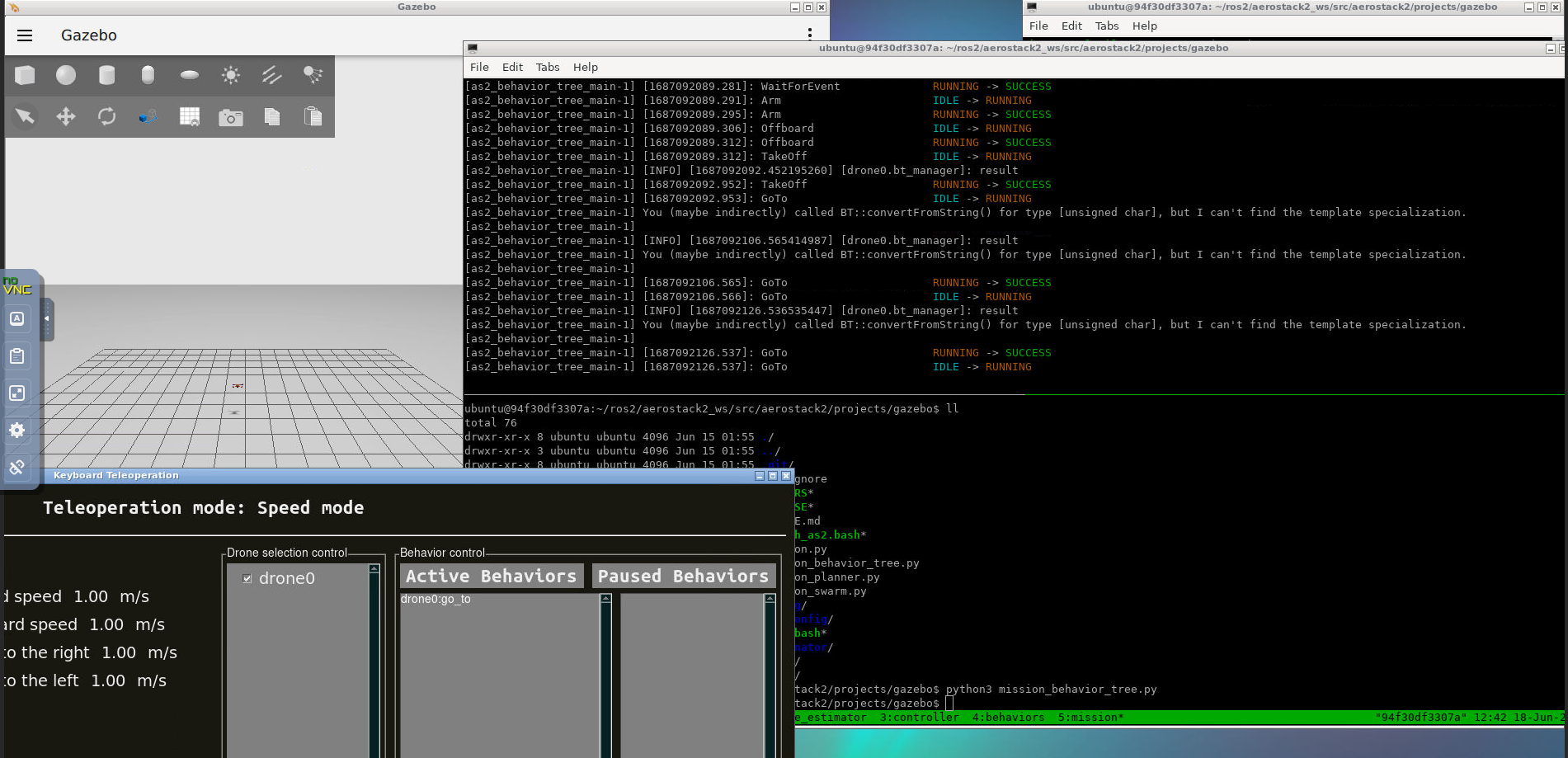Open the File menu of the gazebo terminal
Screen dimensions: 1568x758
click(x=479, y=67)
